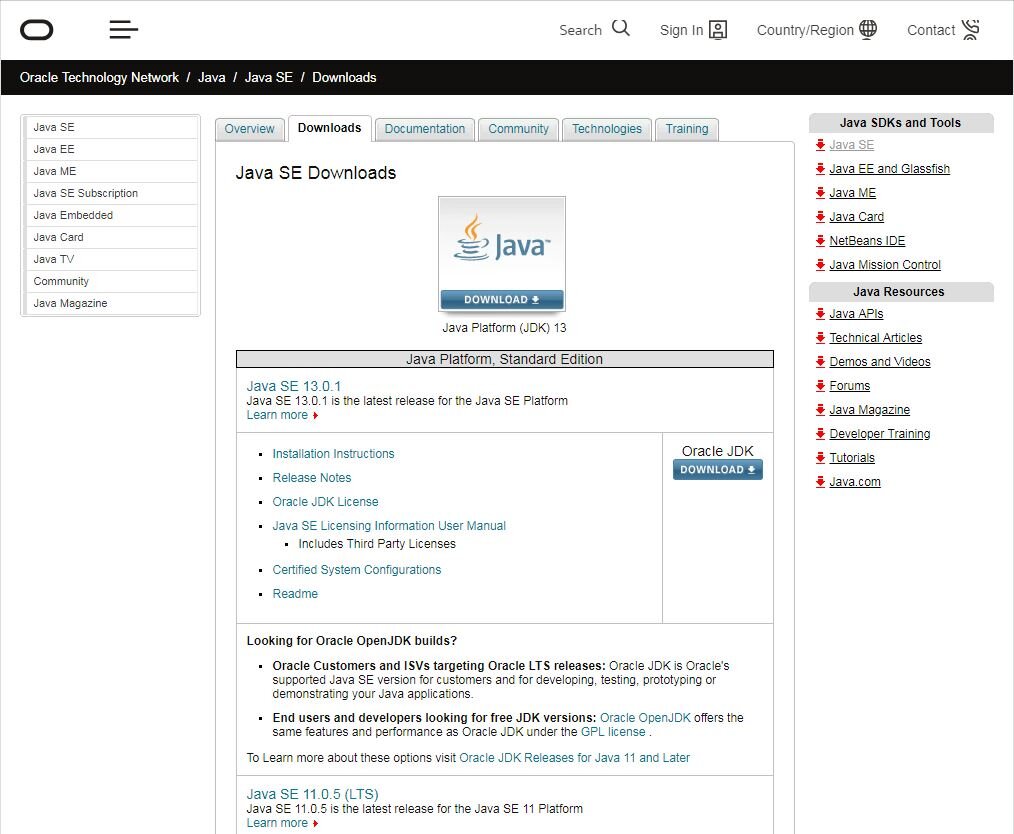The width and height of the screenshot is (1014, 834).
Task: Switch to the Technologies tab
Action: (607, 129)
